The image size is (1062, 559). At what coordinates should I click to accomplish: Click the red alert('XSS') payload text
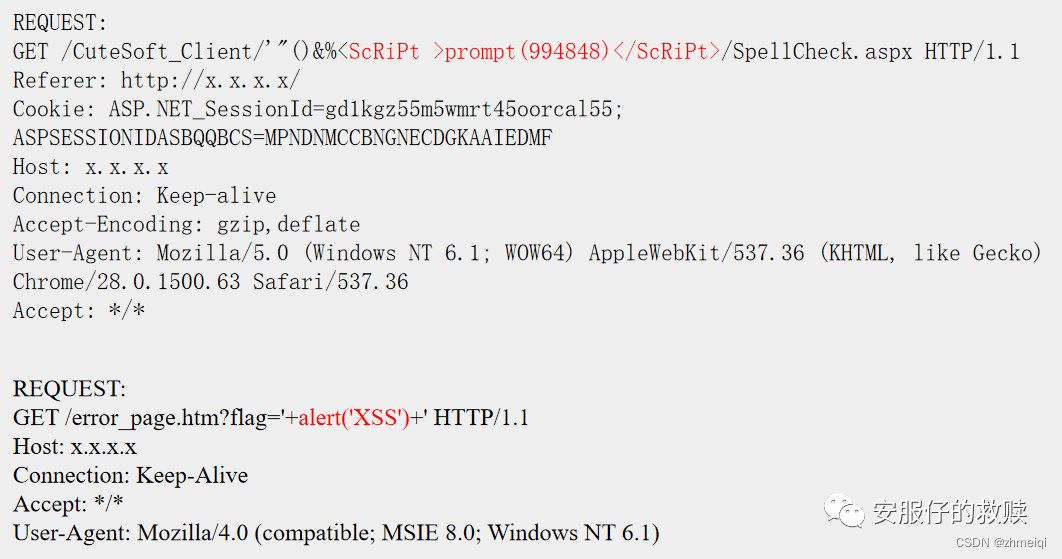[354, 418]
